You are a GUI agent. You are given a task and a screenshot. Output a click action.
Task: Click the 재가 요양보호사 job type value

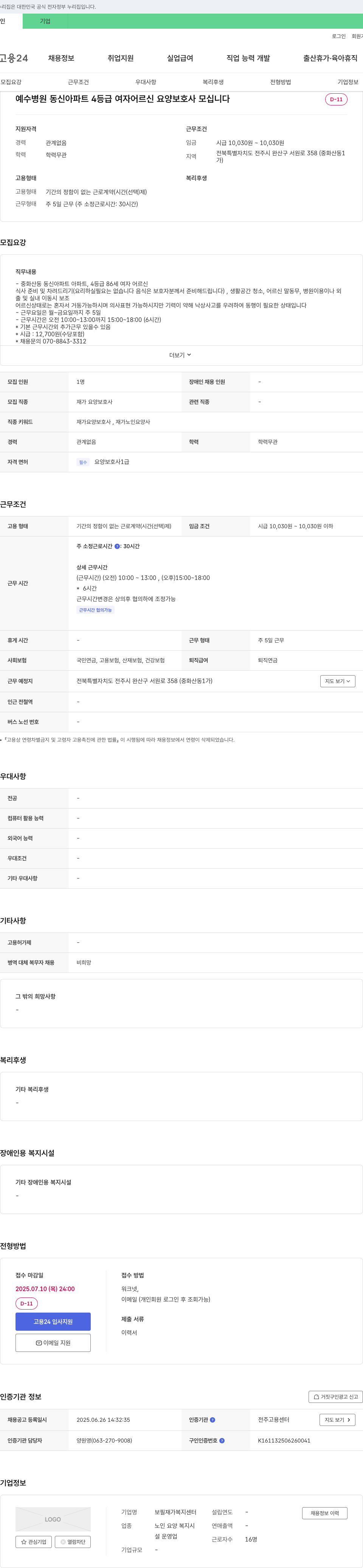(95, 402)
